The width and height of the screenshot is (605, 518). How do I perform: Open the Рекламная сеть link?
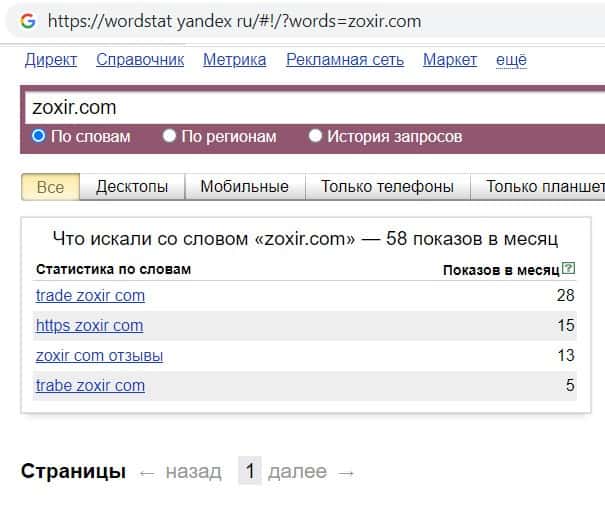pyautogui.click(x=345, y=60)
